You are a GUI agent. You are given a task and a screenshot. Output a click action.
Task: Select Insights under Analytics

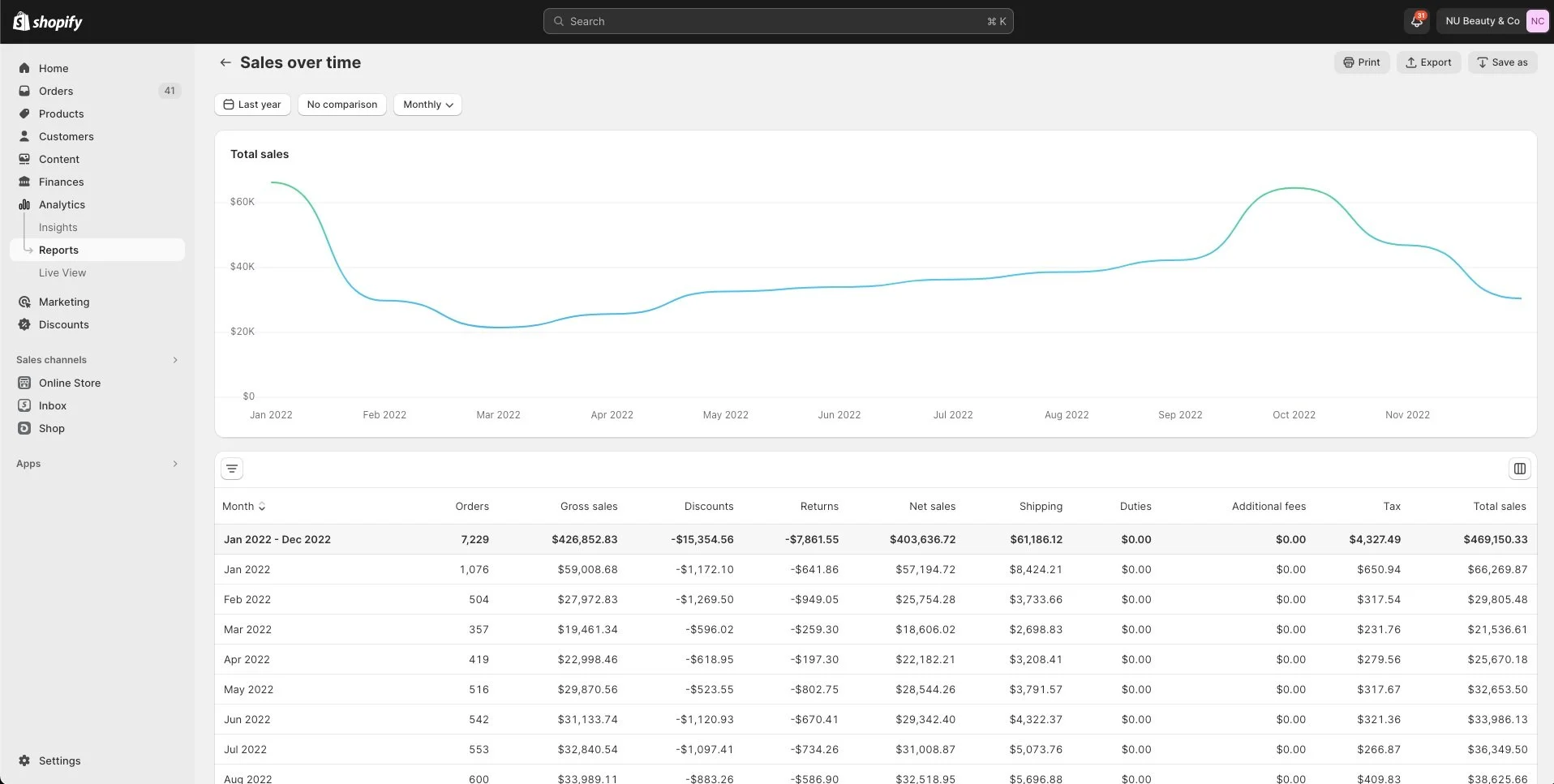tap(58, 227)
